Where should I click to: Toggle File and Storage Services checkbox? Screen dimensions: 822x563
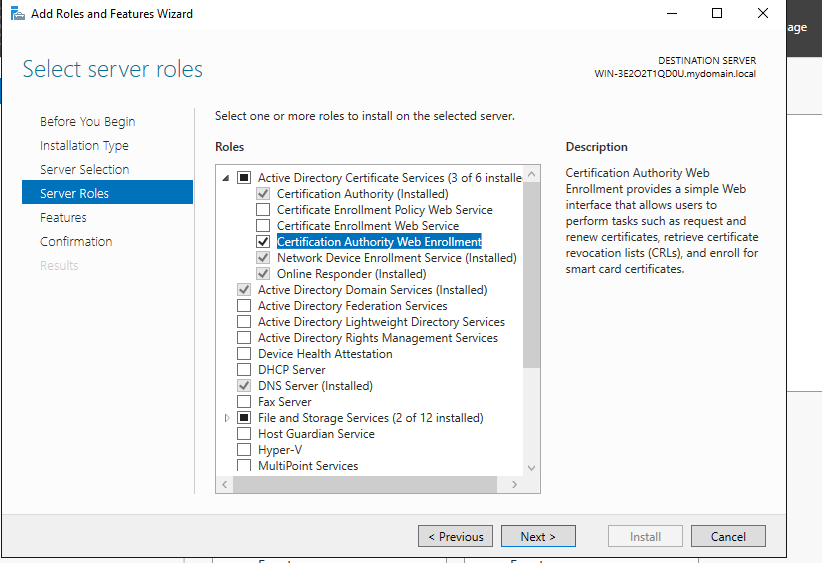tap(244, 418)
